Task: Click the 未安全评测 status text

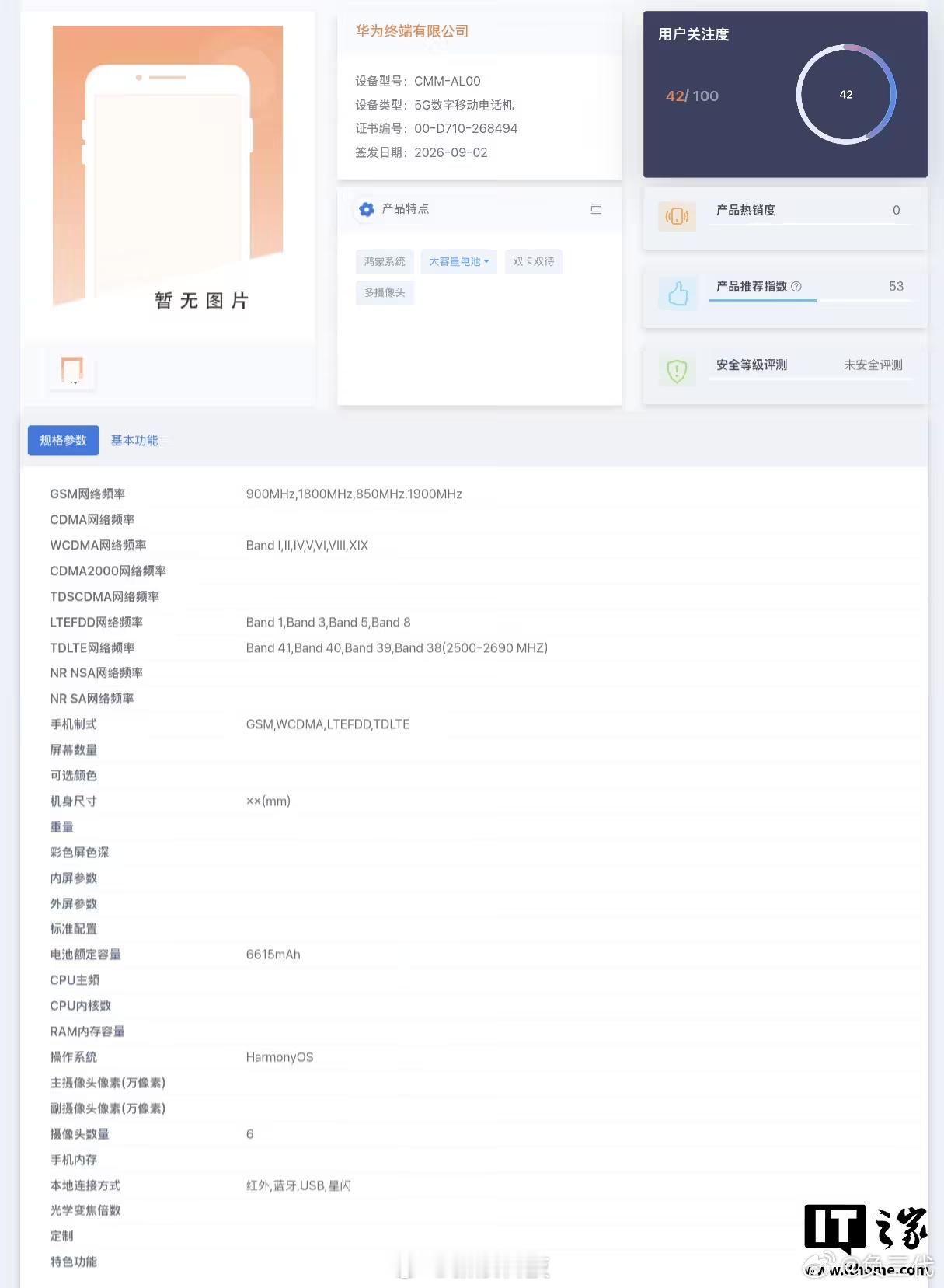Action: point(873,365)
